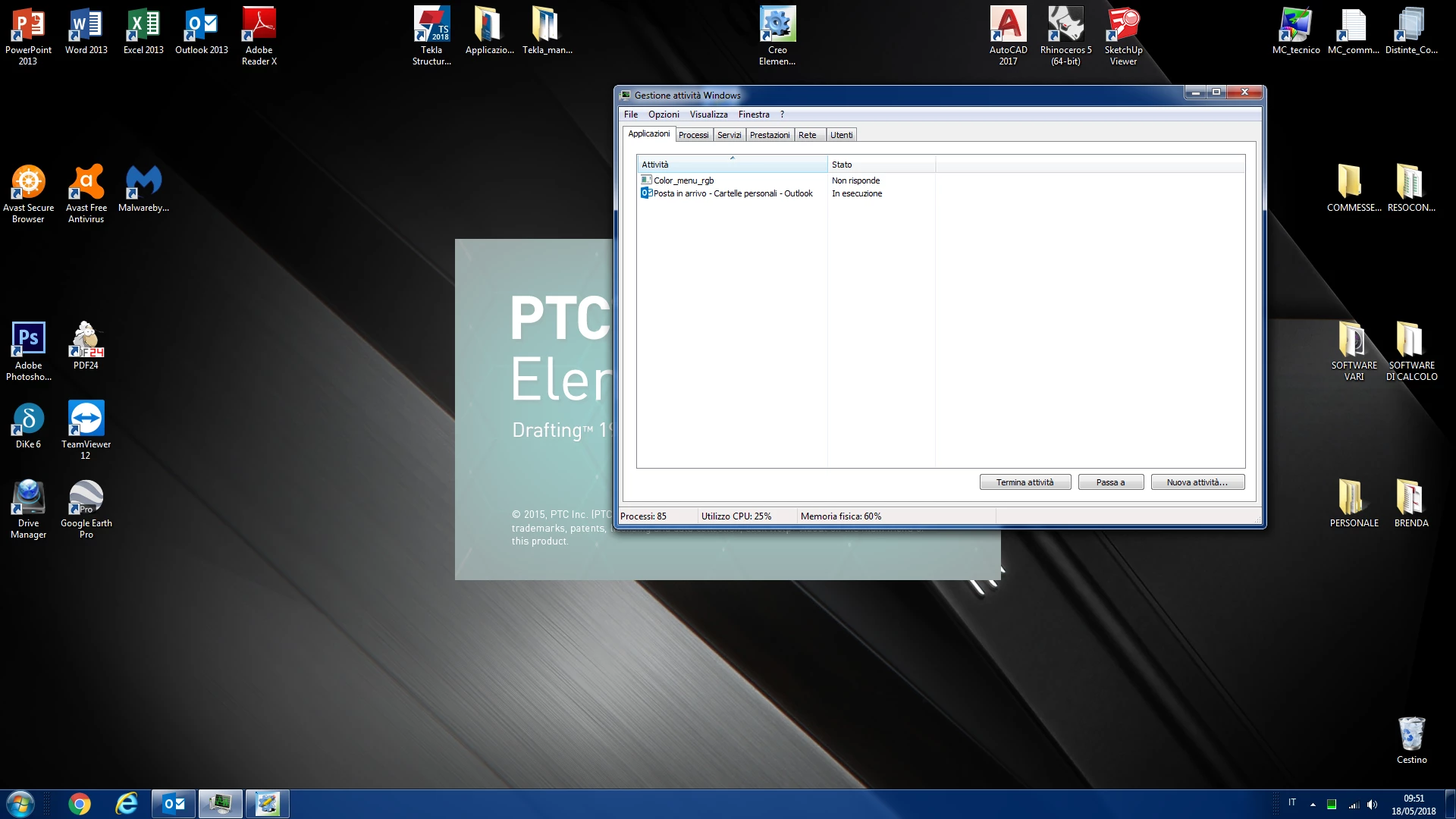Click the Google Chrome taskbar icon
The image size is (1456, 819).
click(79, 804)
